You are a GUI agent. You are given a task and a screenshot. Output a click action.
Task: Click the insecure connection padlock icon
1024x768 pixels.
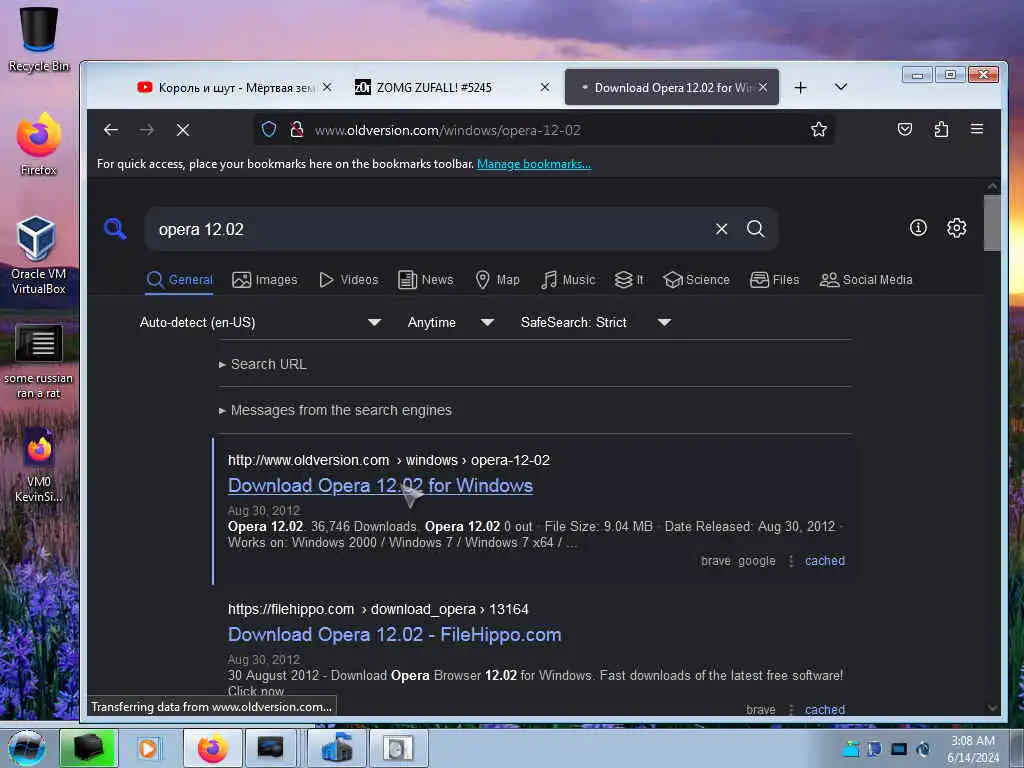[x=297, y=129]
